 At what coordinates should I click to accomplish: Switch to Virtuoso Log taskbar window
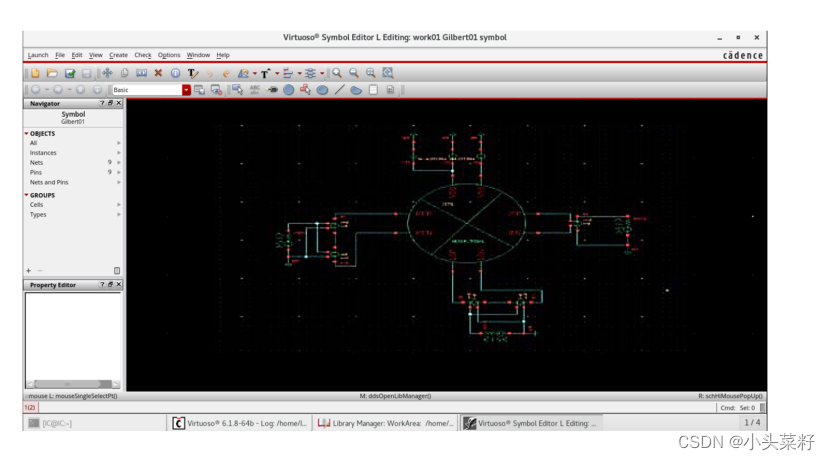tap(240, 423)
